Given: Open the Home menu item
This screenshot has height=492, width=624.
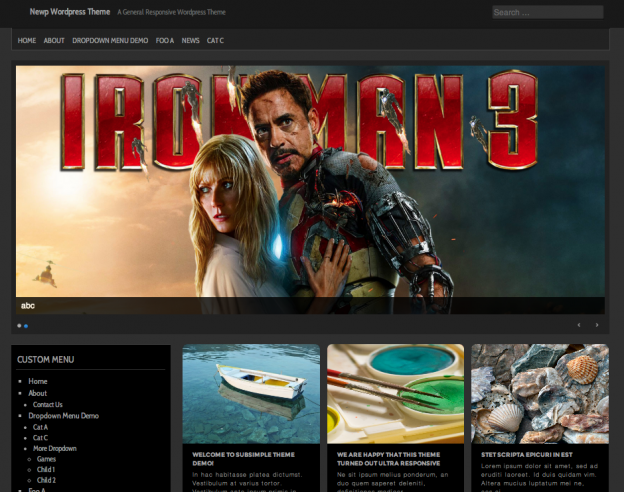Looking at the screenshot, I should (27, 41).
